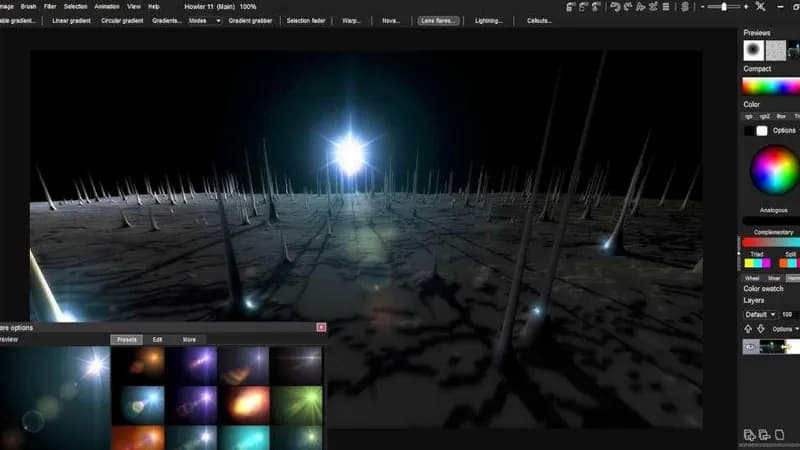
Task: Open the View menu
Action: coord(134,7)
